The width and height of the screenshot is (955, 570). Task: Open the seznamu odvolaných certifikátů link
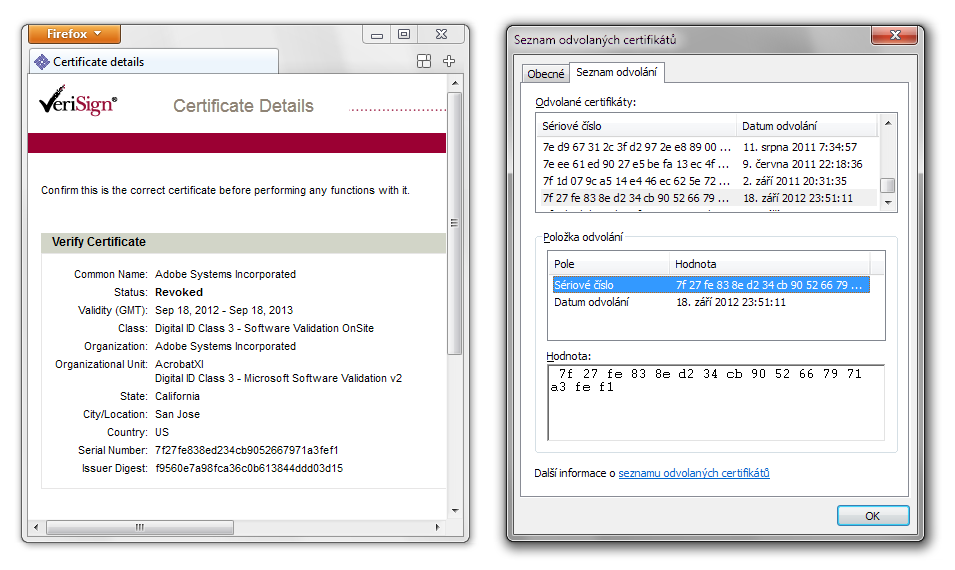694,473
